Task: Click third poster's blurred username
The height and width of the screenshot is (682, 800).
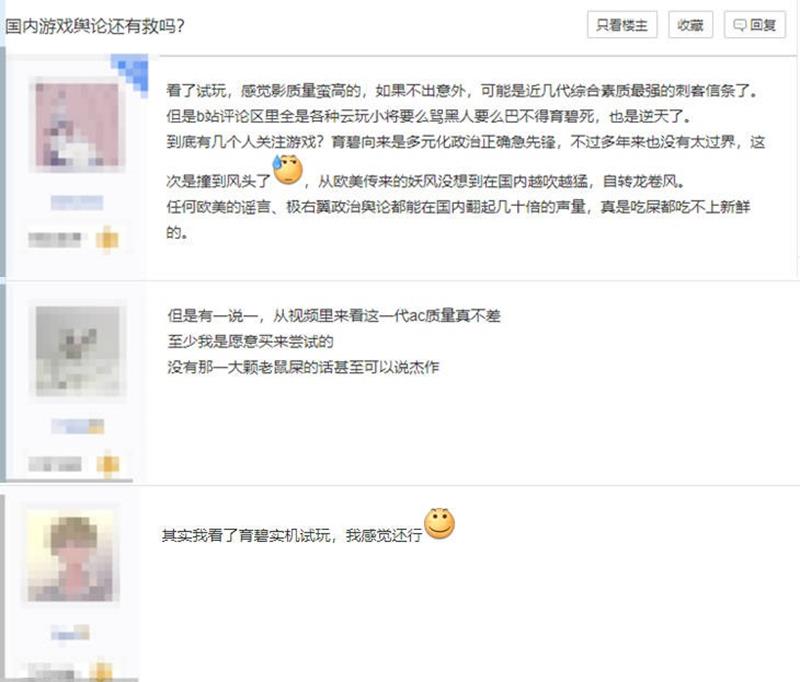Action: pyautogui.click(x=70, y=633)
